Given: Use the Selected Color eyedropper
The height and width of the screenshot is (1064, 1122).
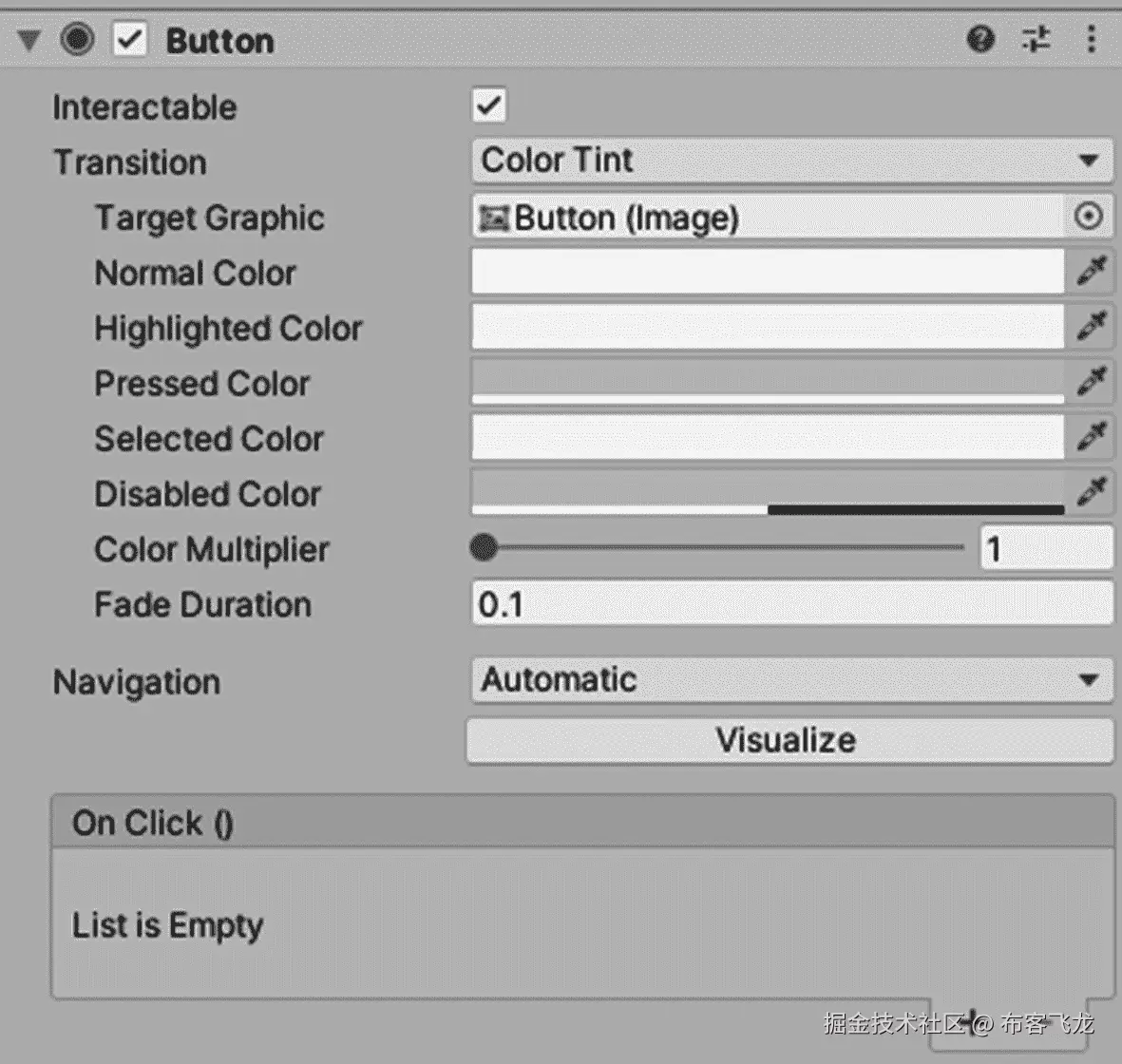Looking at the screenshot, I should pos(1092,436).
